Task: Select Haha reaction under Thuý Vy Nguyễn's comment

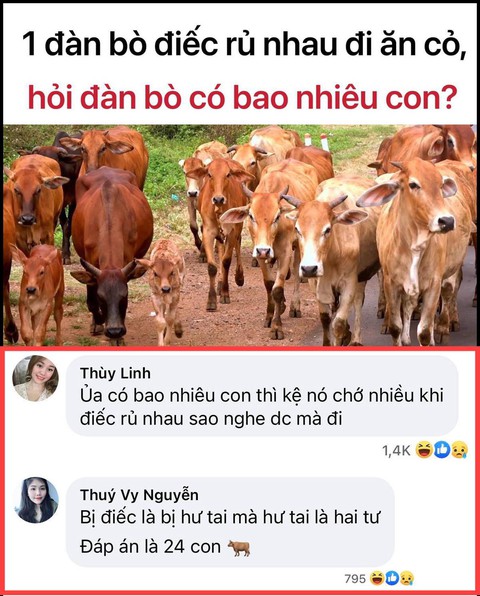Action: tap(377, 578)
